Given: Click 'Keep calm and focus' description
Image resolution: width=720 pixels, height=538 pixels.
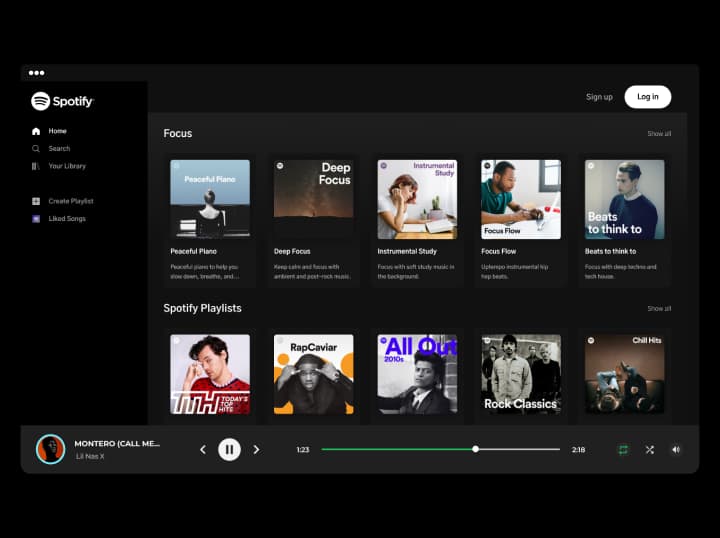Looking at the screenshot, I should pyautogui.click(x=312, y=271).
